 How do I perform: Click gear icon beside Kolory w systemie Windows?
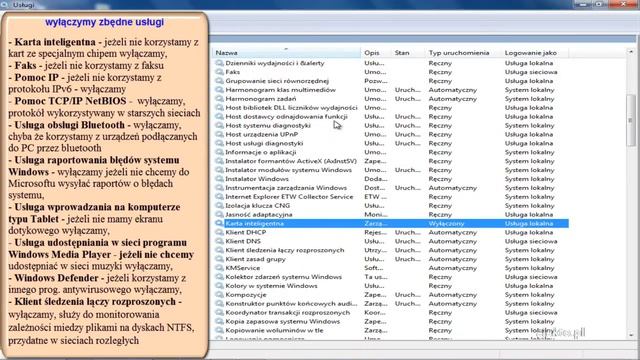click(219, 286)
